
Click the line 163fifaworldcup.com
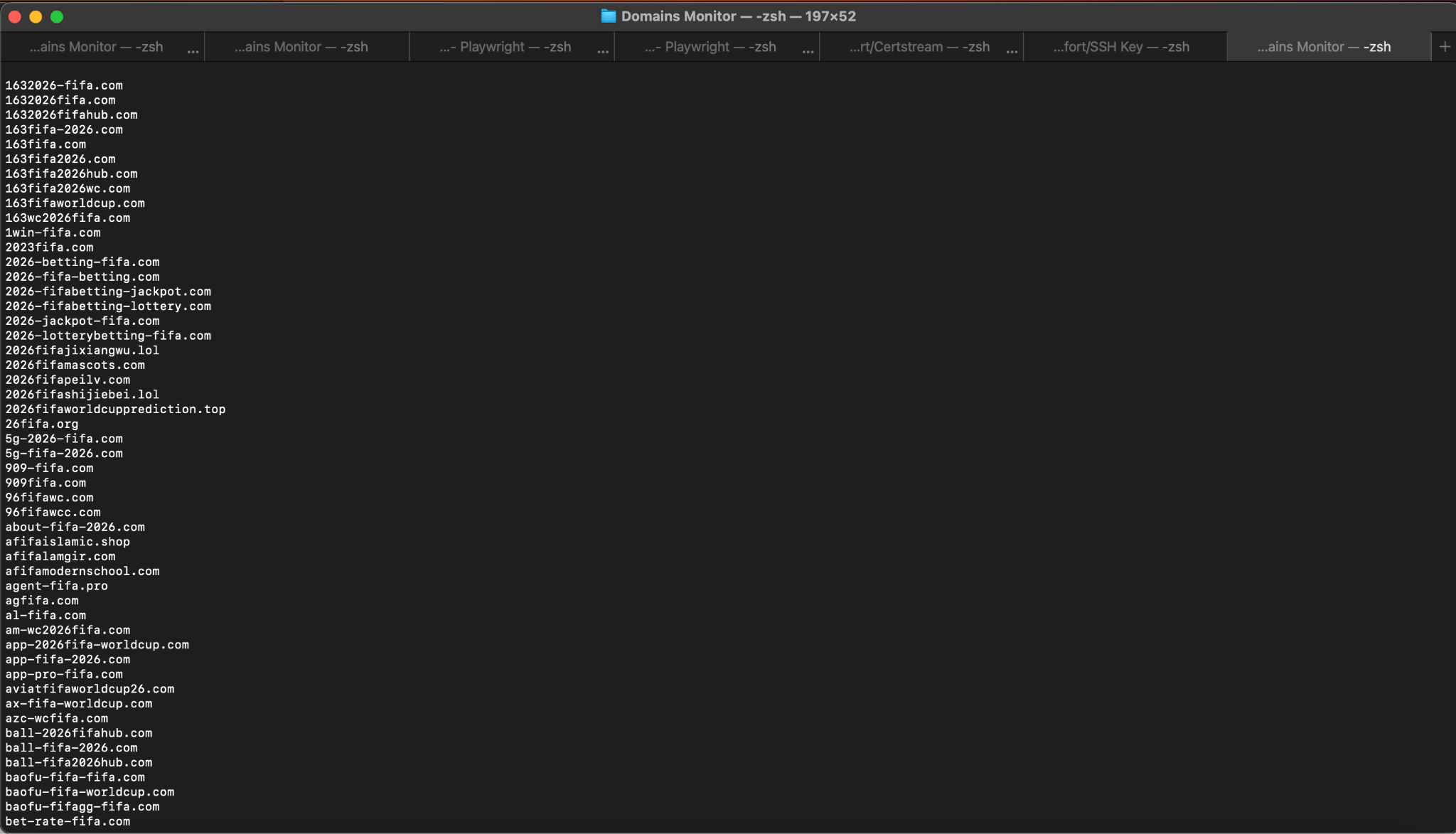[x=75, y=203]
